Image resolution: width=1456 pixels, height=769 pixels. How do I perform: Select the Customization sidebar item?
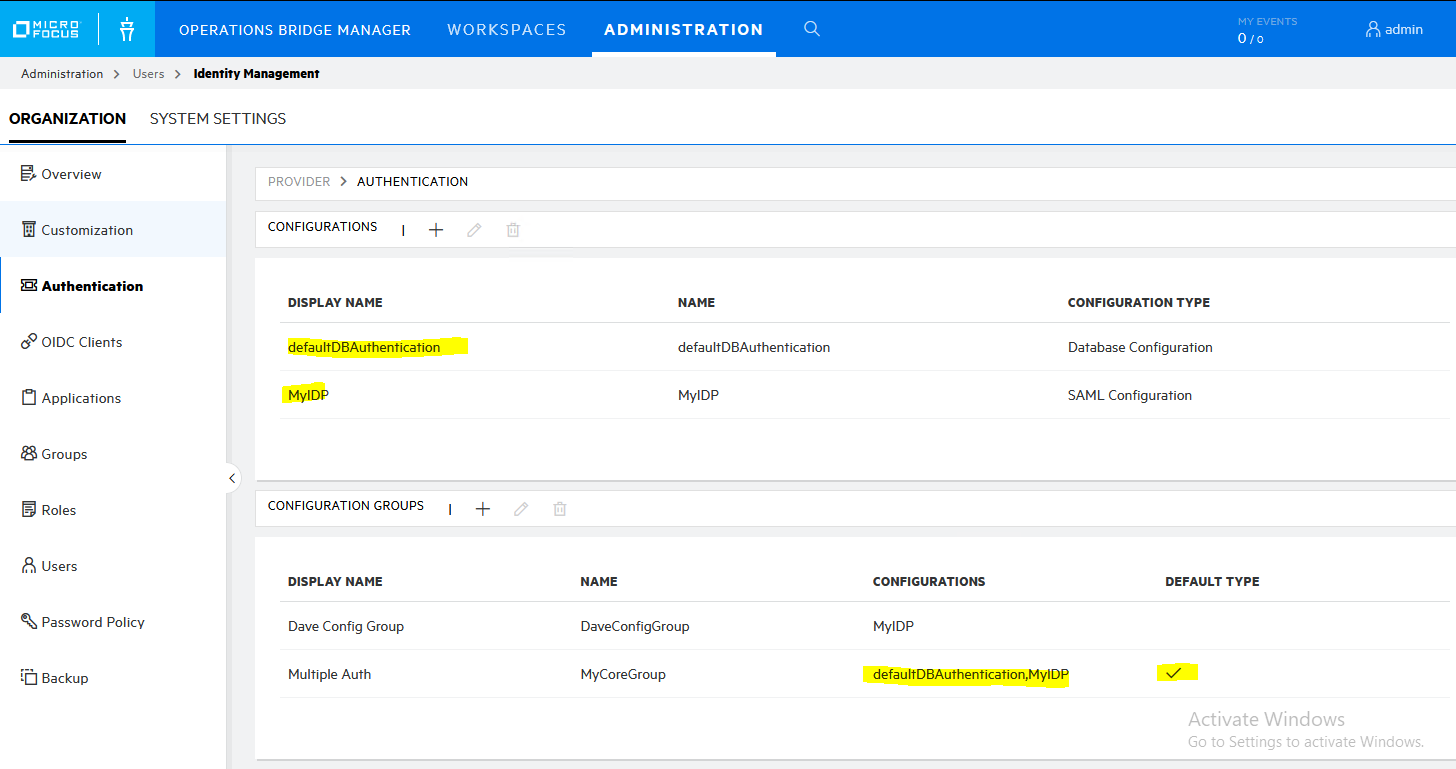pos(88,229)
